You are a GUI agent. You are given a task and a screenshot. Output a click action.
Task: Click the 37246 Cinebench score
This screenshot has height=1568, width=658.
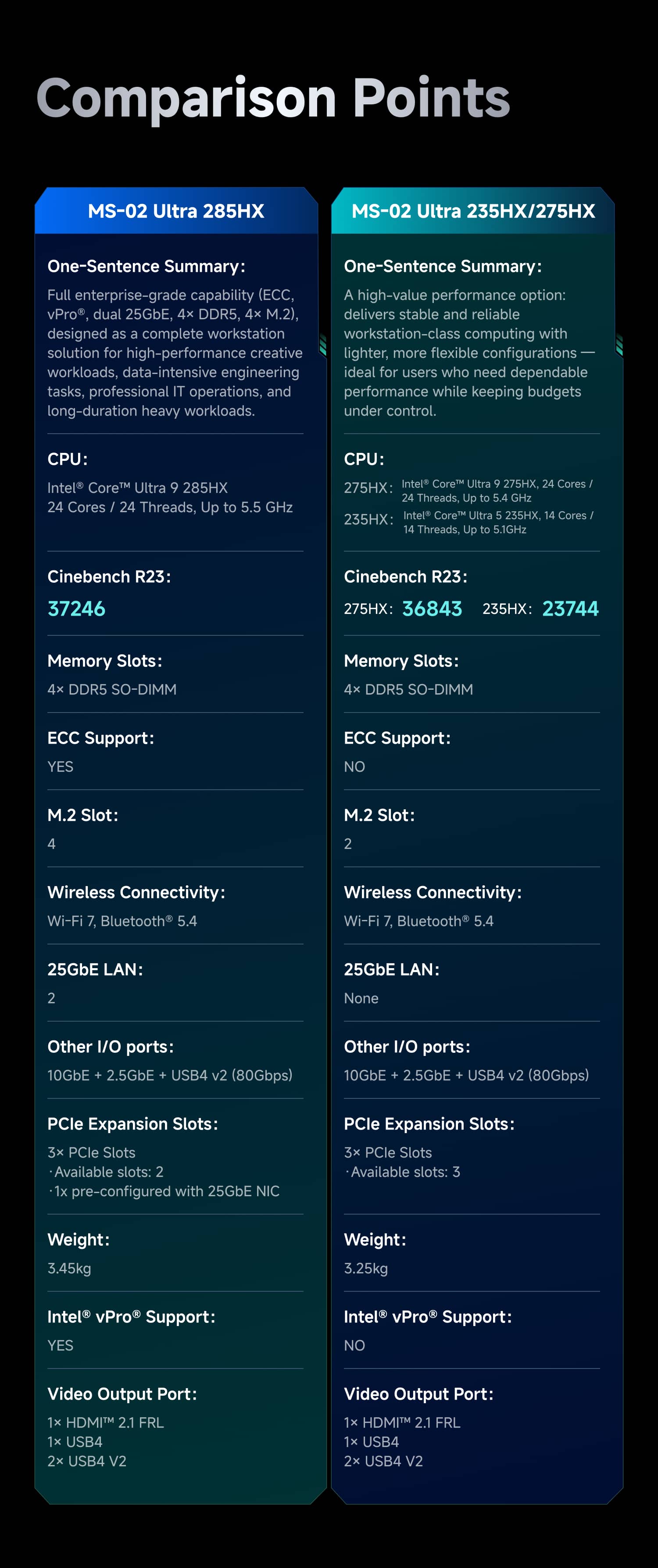77,609
